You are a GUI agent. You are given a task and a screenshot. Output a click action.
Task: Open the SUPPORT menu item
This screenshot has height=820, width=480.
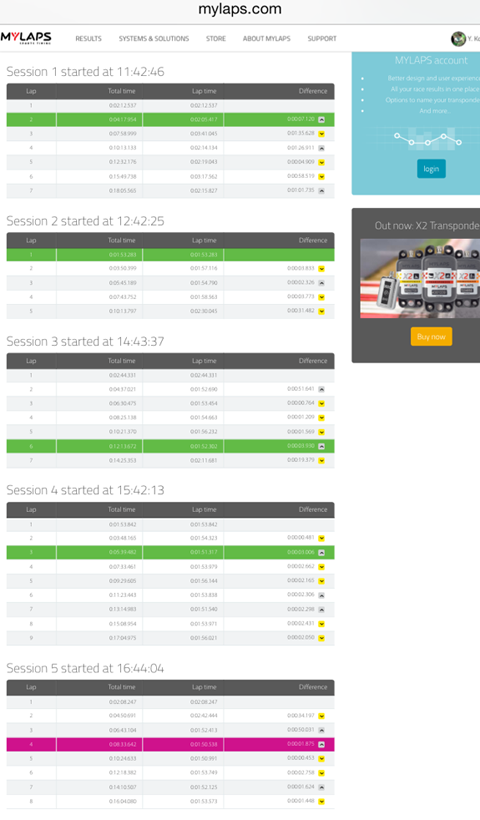tap(322, 39)
